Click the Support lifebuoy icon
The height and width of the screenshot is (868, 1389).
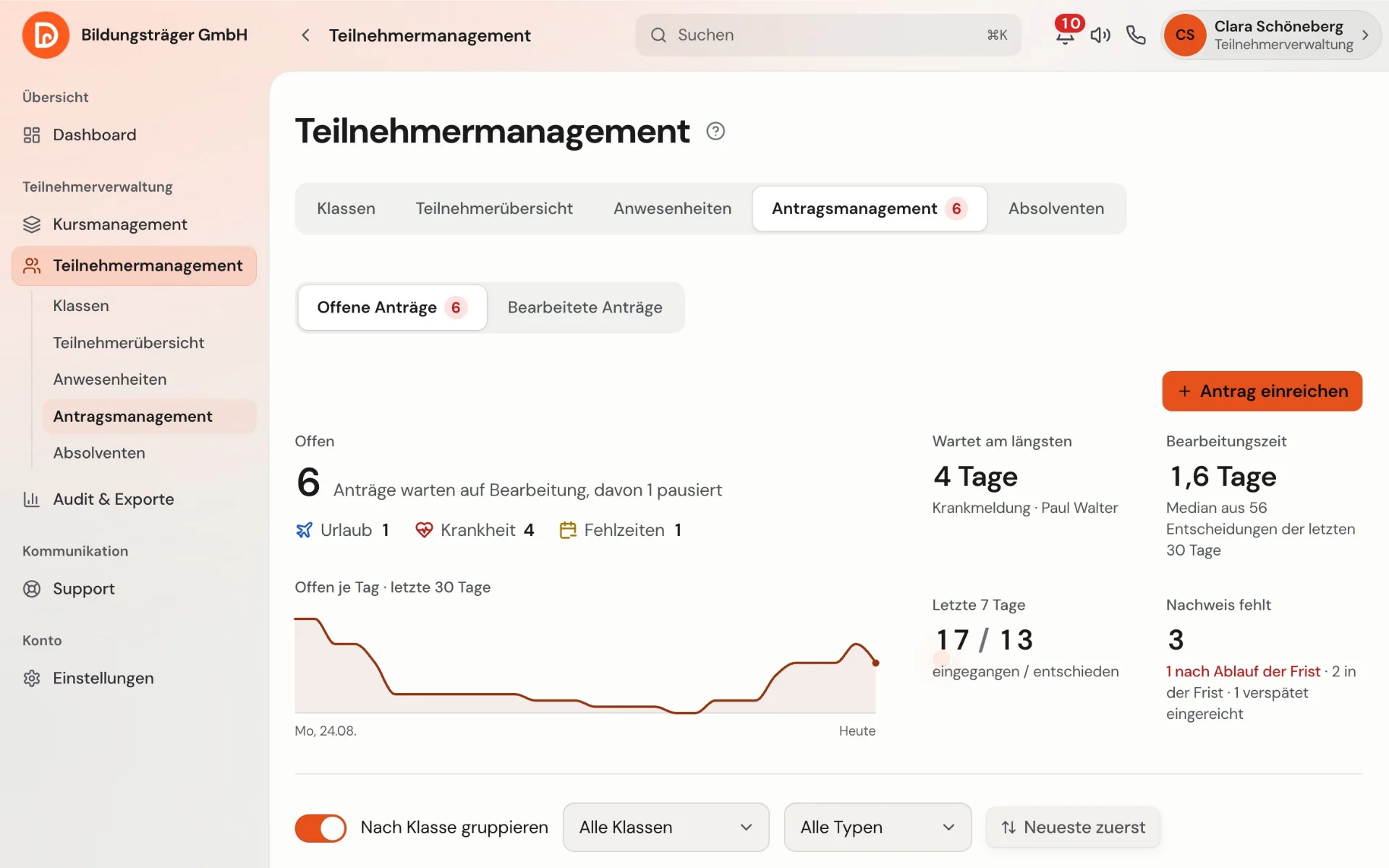point(31,589)
